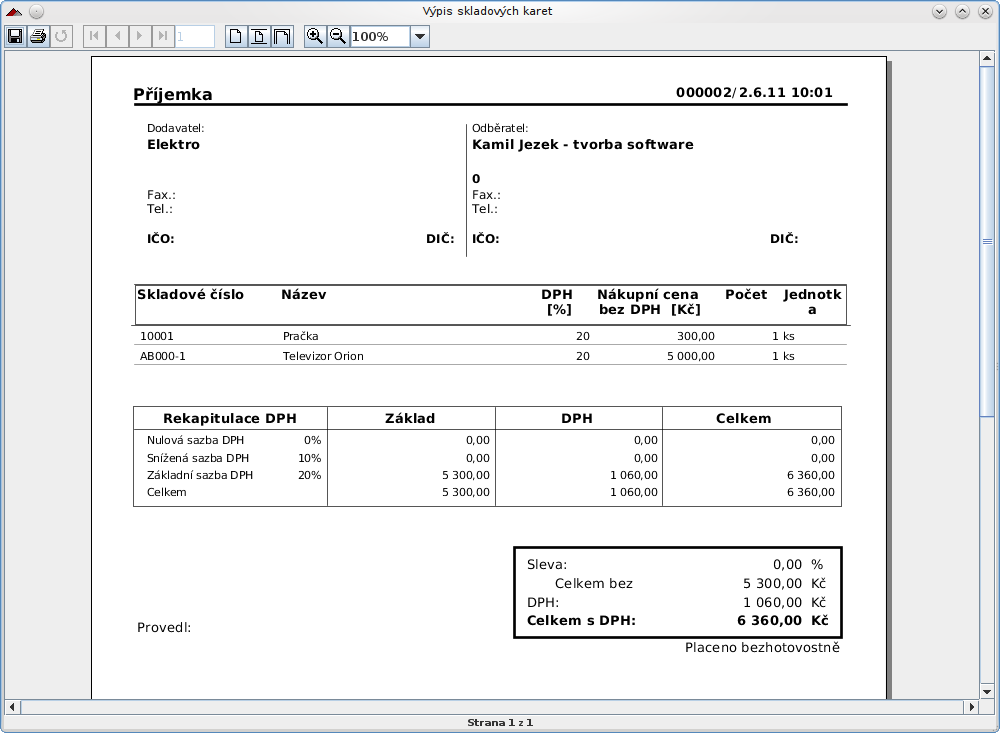
Task: Click the horizontal scrollbar right arrow
Action: pos(969,707)
